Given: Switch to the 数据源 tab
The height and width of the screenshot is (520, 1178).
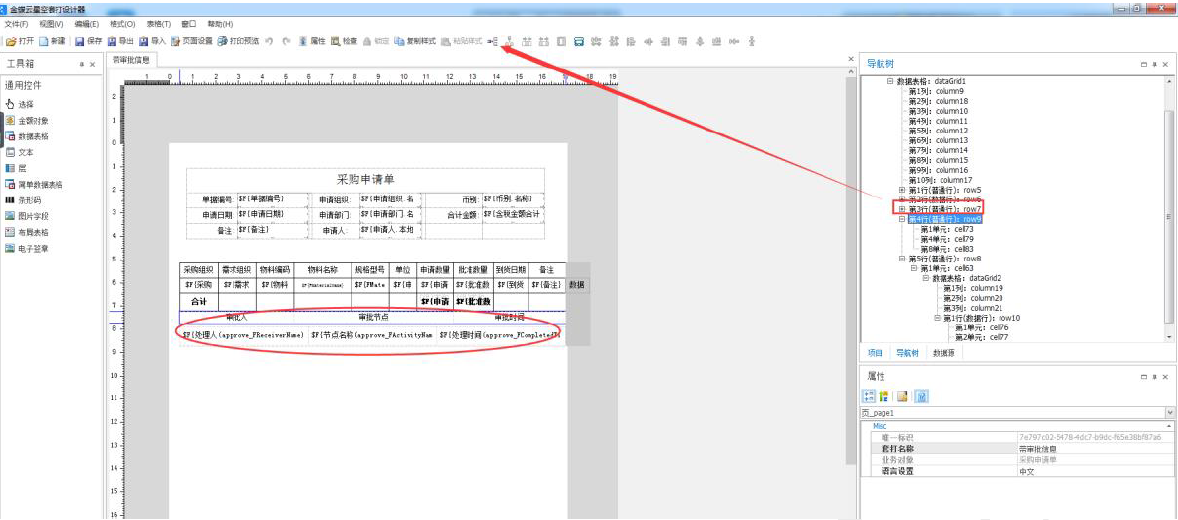Looking at the screenshot, I should (x=943, y=353).
